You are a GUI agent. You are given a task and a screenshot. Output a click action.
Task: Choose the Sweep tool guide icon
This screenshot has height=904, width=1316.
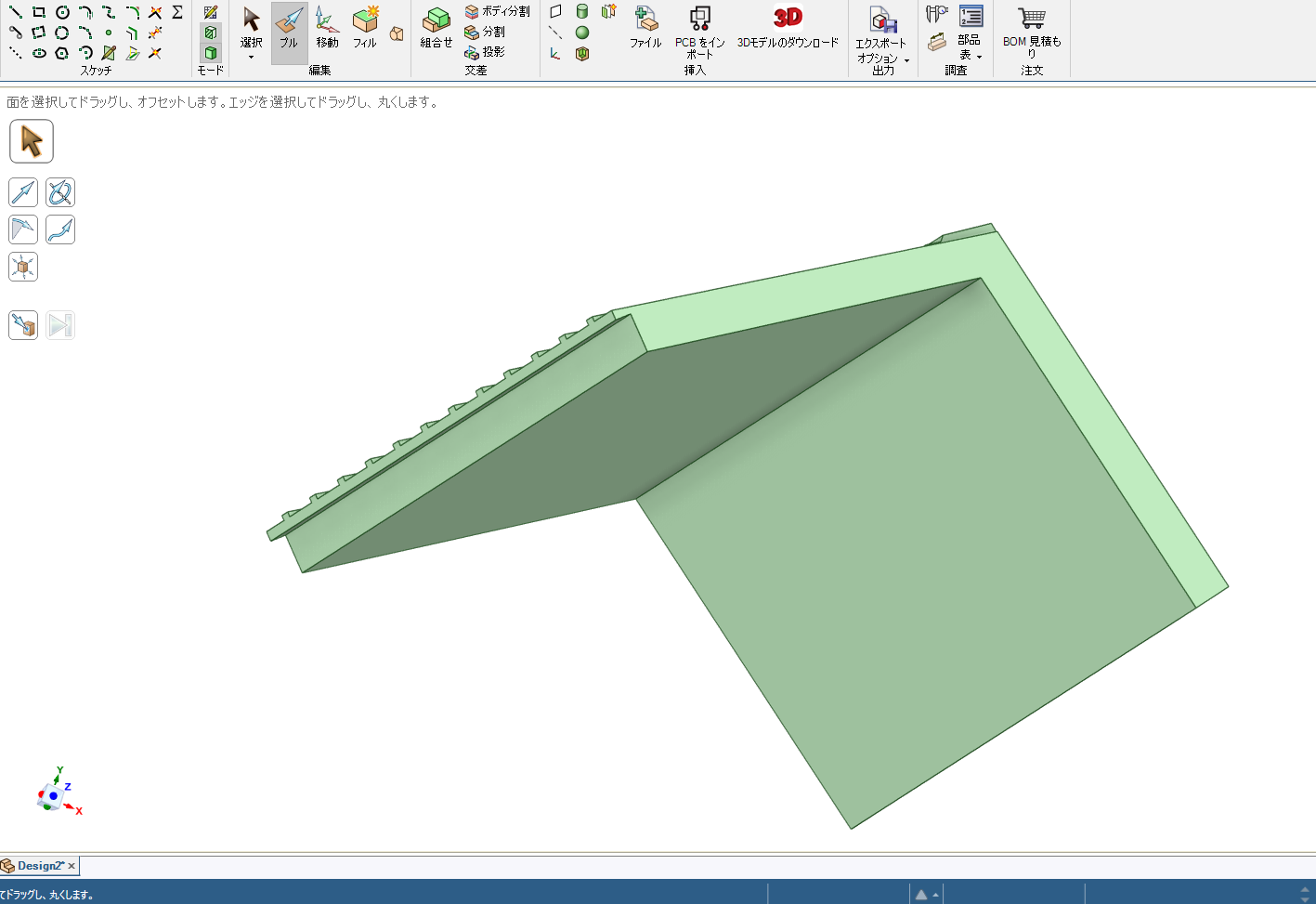60,229
